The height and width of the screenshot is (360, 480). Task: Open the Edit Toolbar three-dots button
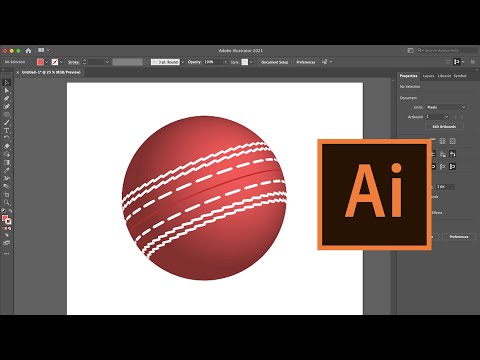point(7,254)
